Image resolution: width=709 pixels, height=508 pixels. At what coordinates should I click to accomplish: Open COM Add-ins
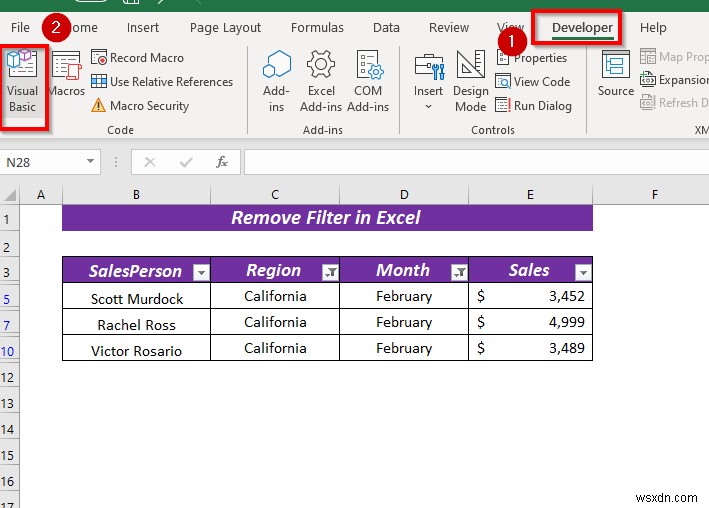tap(368, 81)
